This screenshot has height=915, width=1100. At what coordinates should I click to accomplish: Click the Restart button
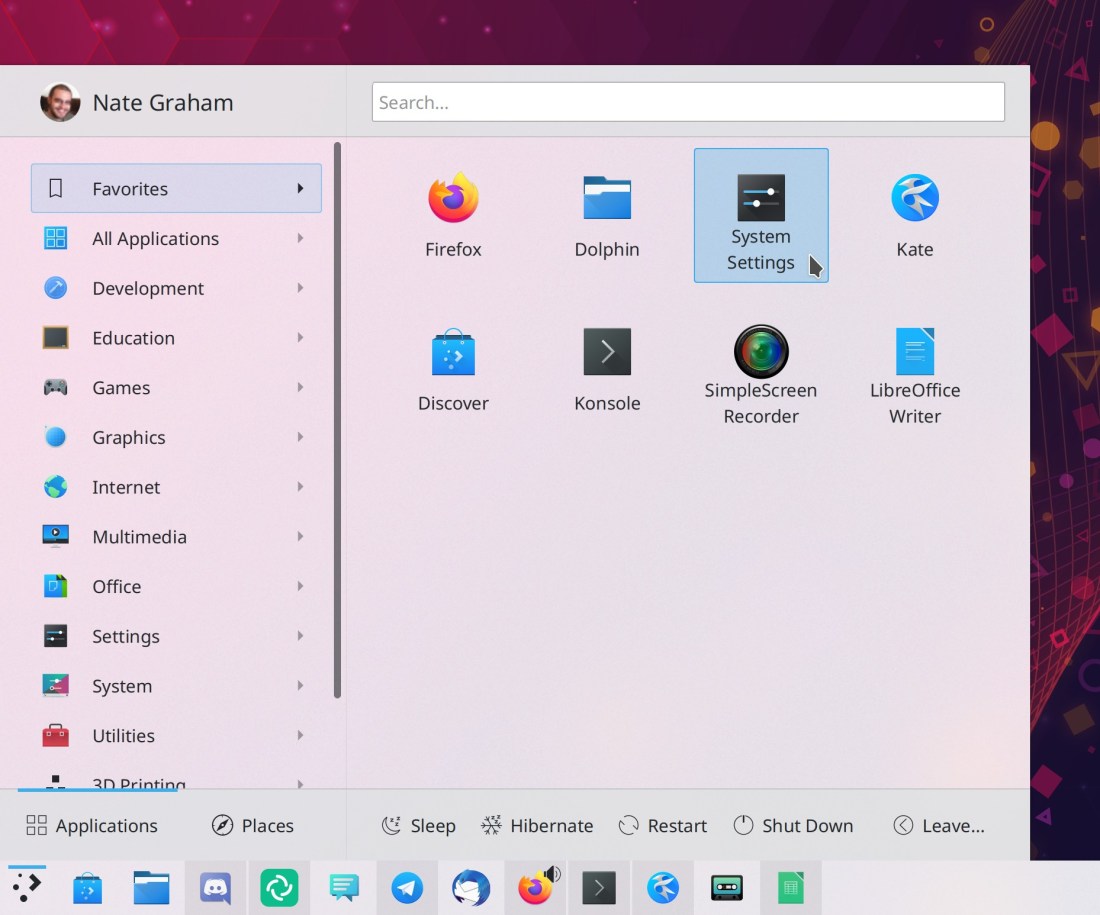(x=663, y=826)
